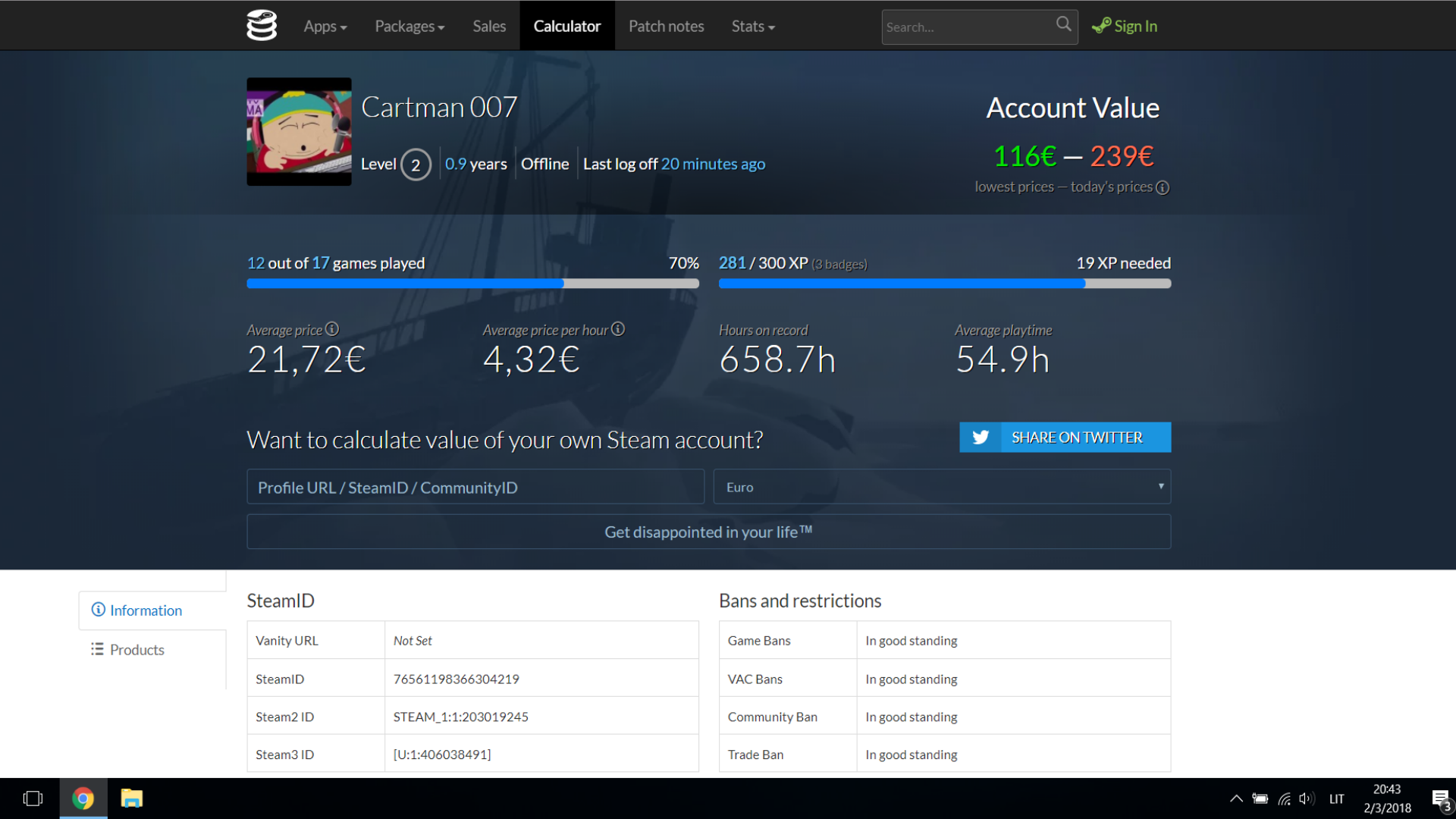This screenshot has height=819, width=1456.
Task: Click the battery tray icon
Action: coord(1260,799)
